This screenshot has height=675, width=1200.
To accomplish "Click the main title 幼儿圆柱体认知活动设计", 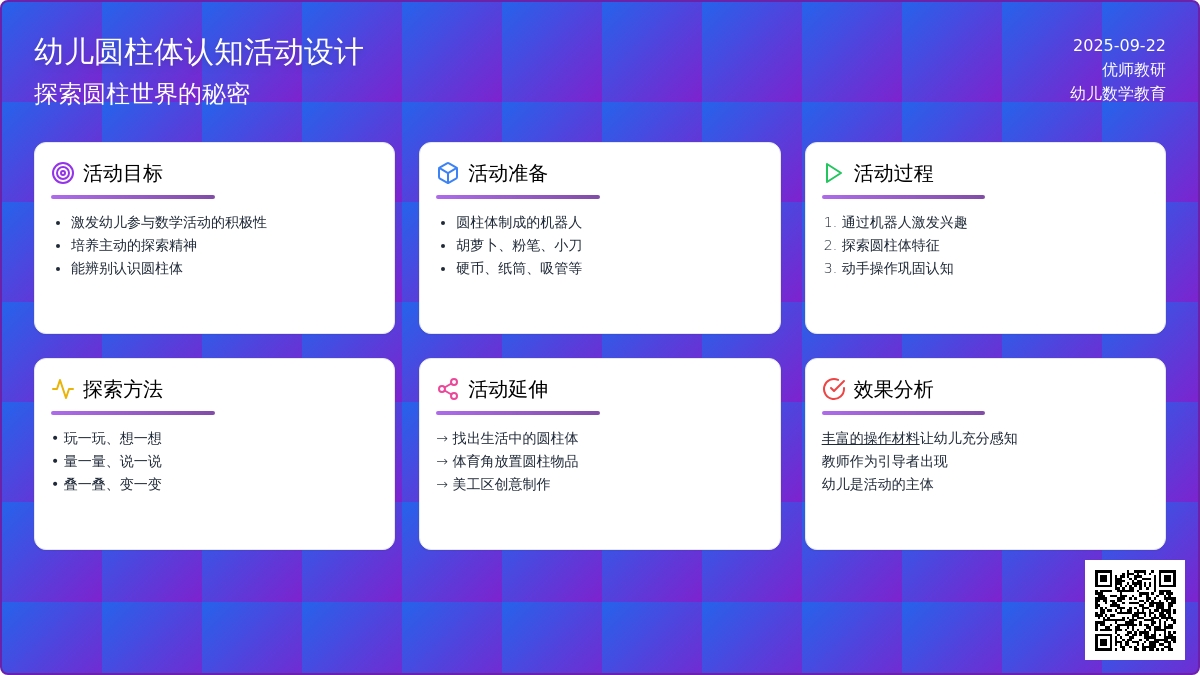I will tap(199, 52).
